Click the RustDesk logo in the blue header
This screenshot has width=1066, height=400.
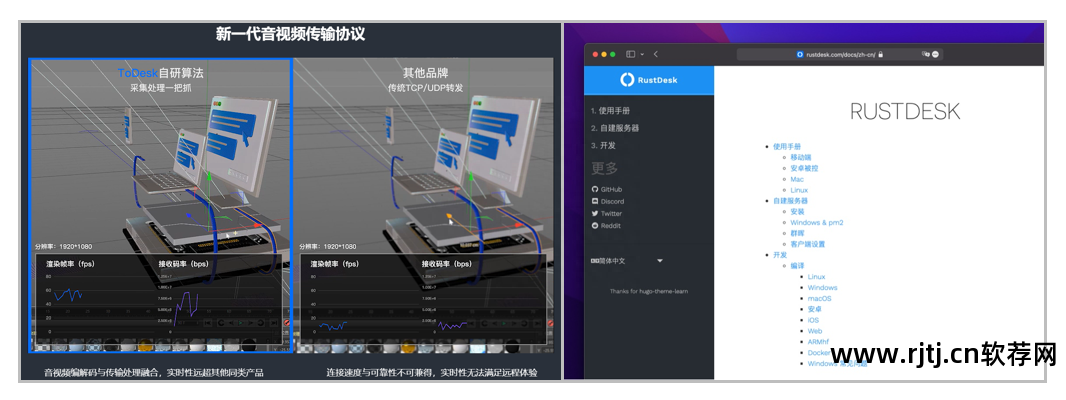pyautogui.click(x=649, y=80)
